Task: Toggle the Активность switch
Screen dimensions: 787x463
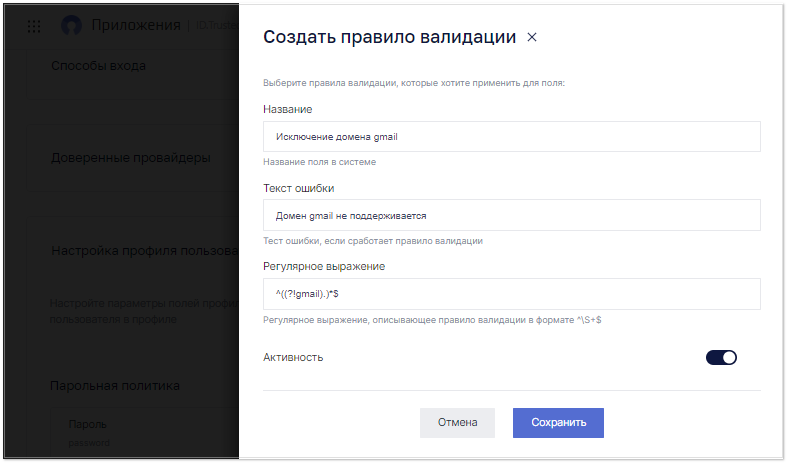Action: click(721, 358)
